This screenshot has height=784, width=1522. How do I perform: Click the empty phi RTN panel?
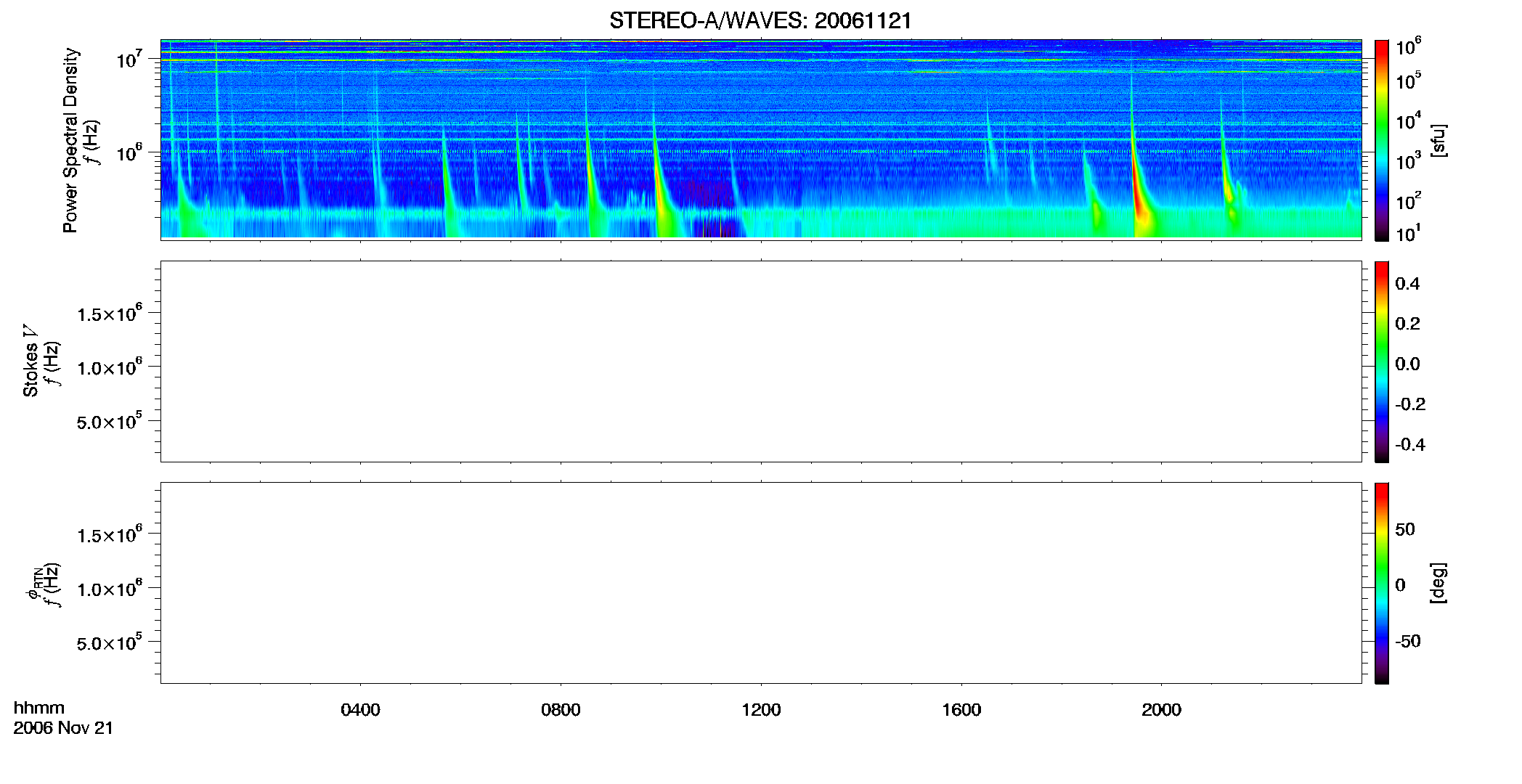point(761,583)
